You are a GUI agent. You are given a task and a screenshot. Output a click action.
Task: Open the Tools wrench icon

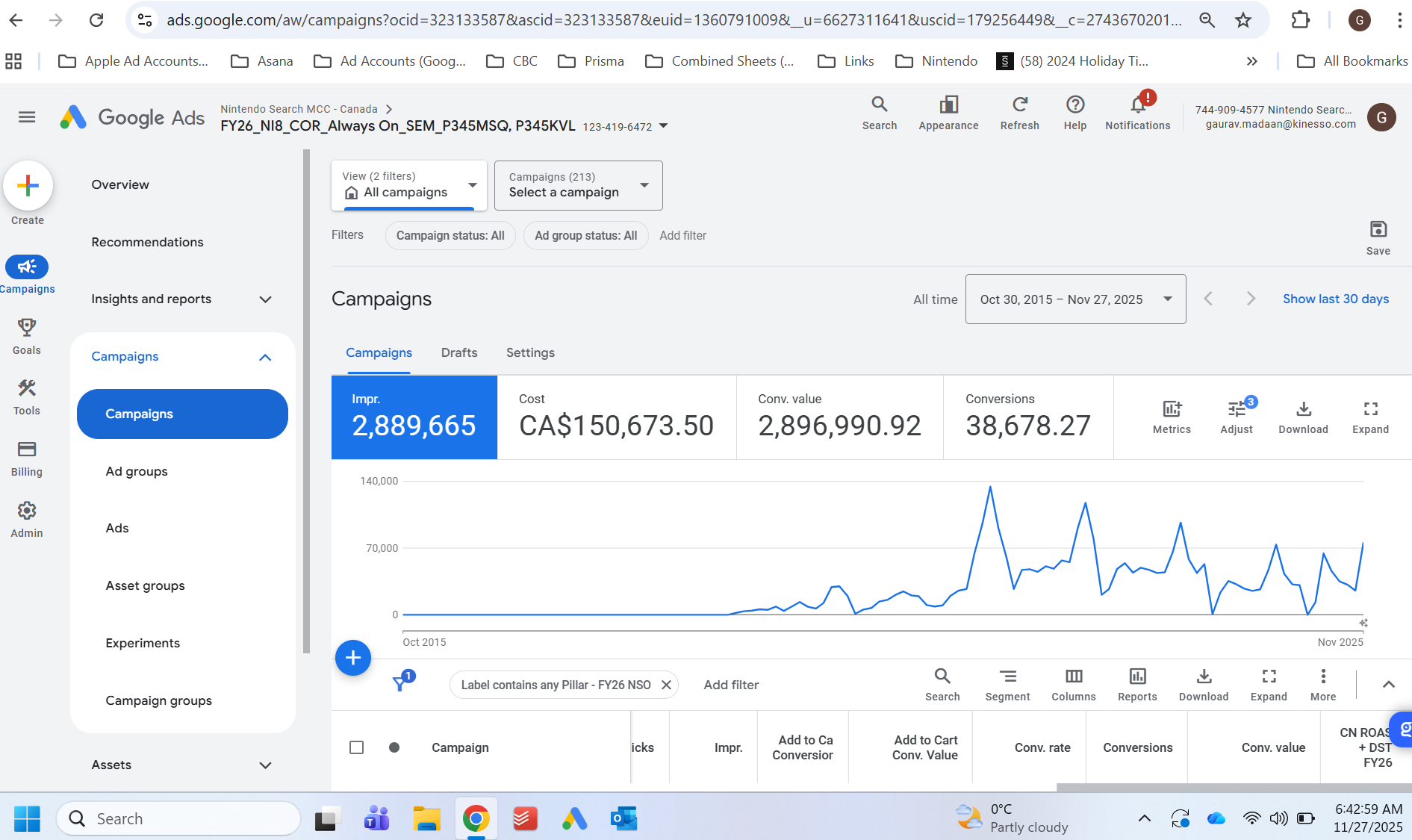coord(27,396)
